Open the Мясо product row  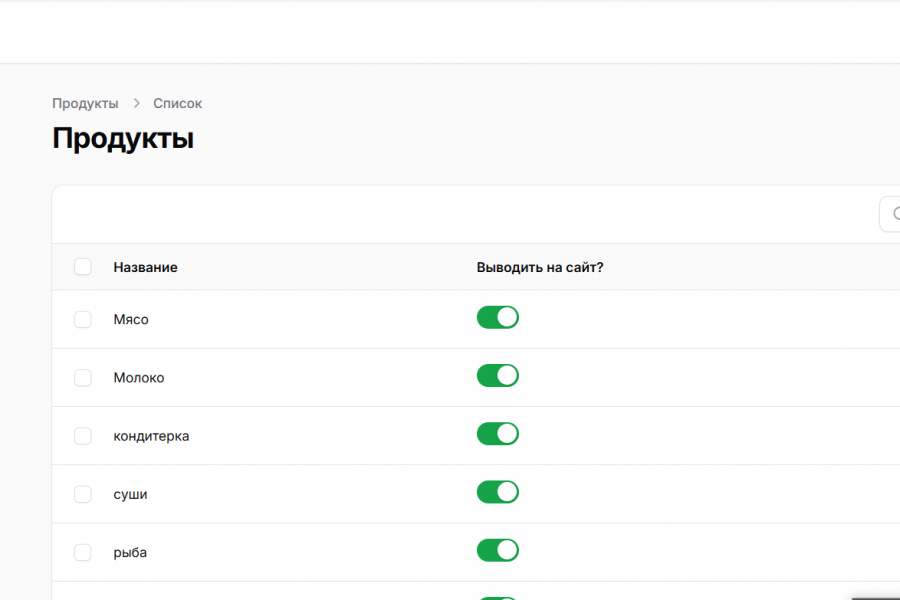[131, 320]
